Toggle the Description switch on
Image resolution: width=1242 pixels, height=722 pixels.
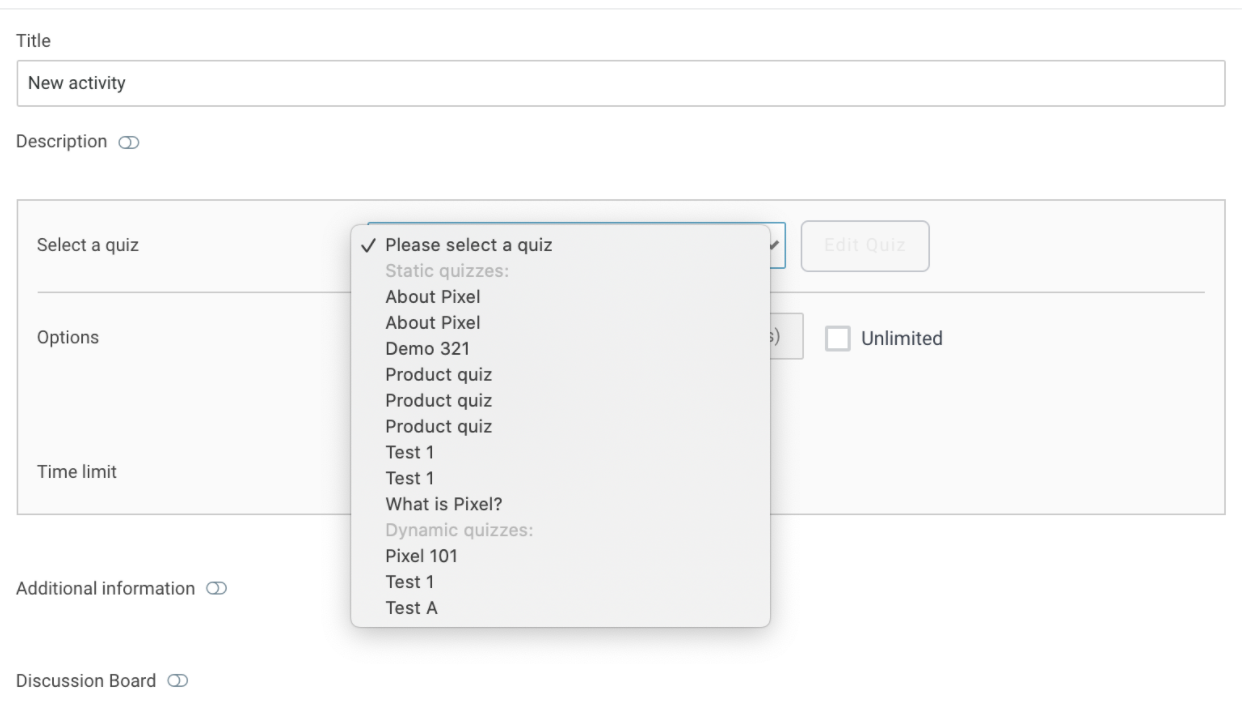pos(129,143)
